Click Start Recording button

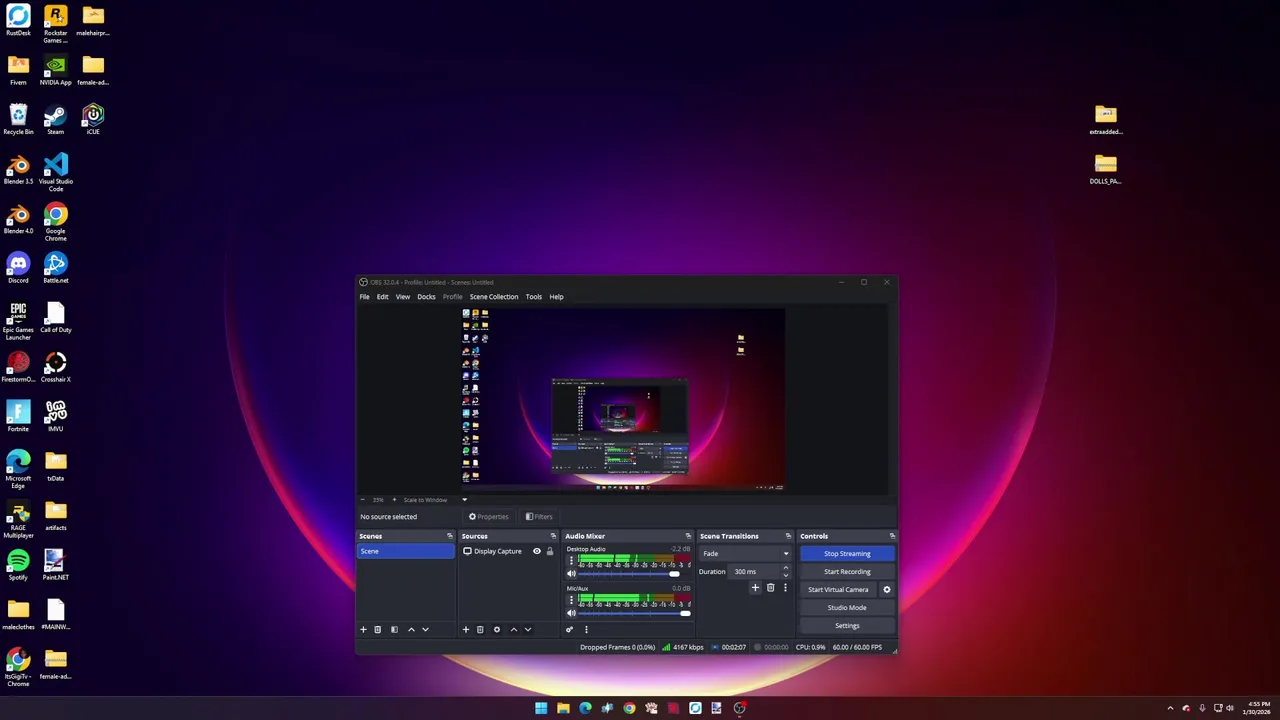click(847, 572)
